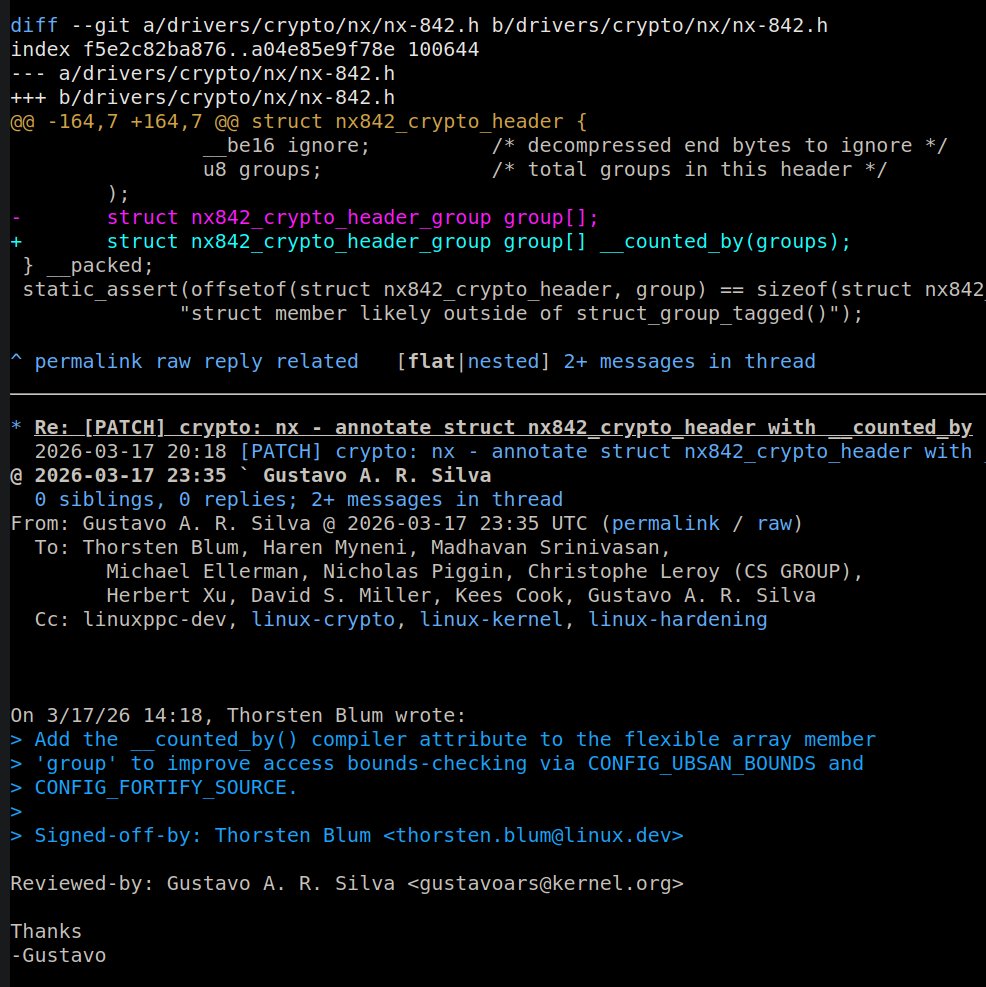Click the 'struct member likely outside' string line

click(521, 313)
